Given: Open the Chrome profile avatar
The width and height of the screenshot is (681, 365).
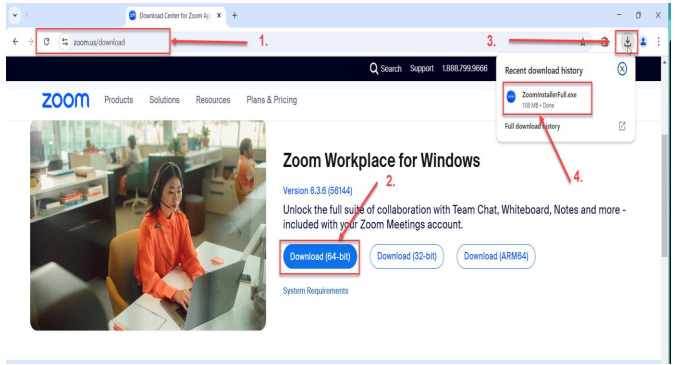Looking at the screenshot, I should [643, 42].
